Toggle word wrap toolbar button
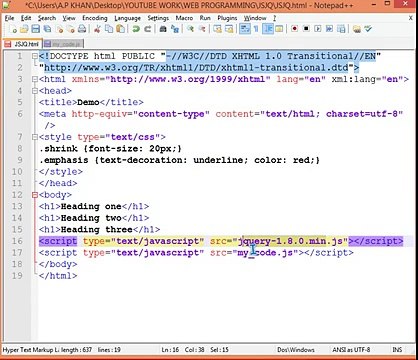This screenshot has height=360, width=418. (x=245, y=29)
